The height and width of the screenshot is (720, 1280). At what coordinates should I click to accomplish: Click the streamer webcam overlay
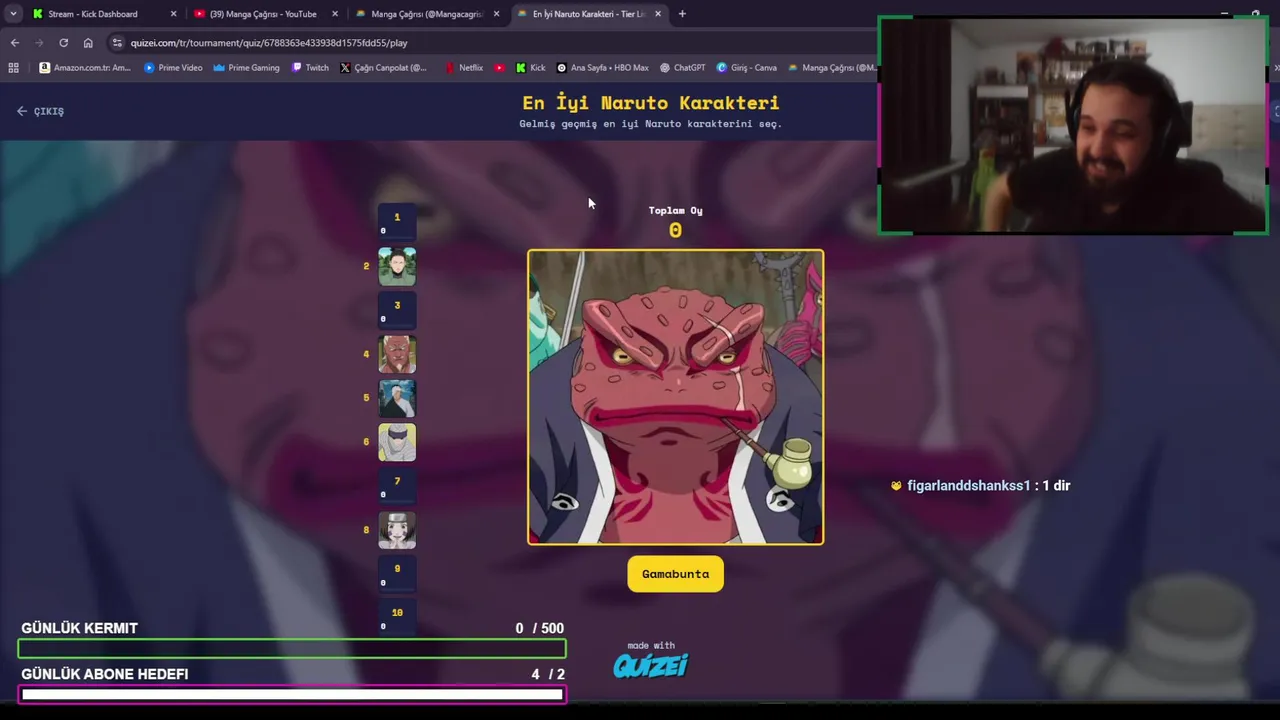1073,126
